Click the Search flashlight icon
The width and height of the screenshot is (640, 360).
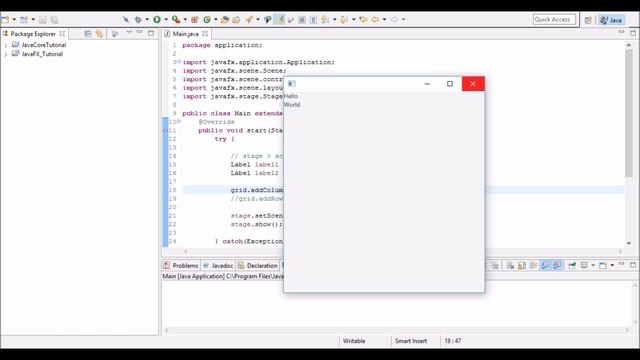249,19
